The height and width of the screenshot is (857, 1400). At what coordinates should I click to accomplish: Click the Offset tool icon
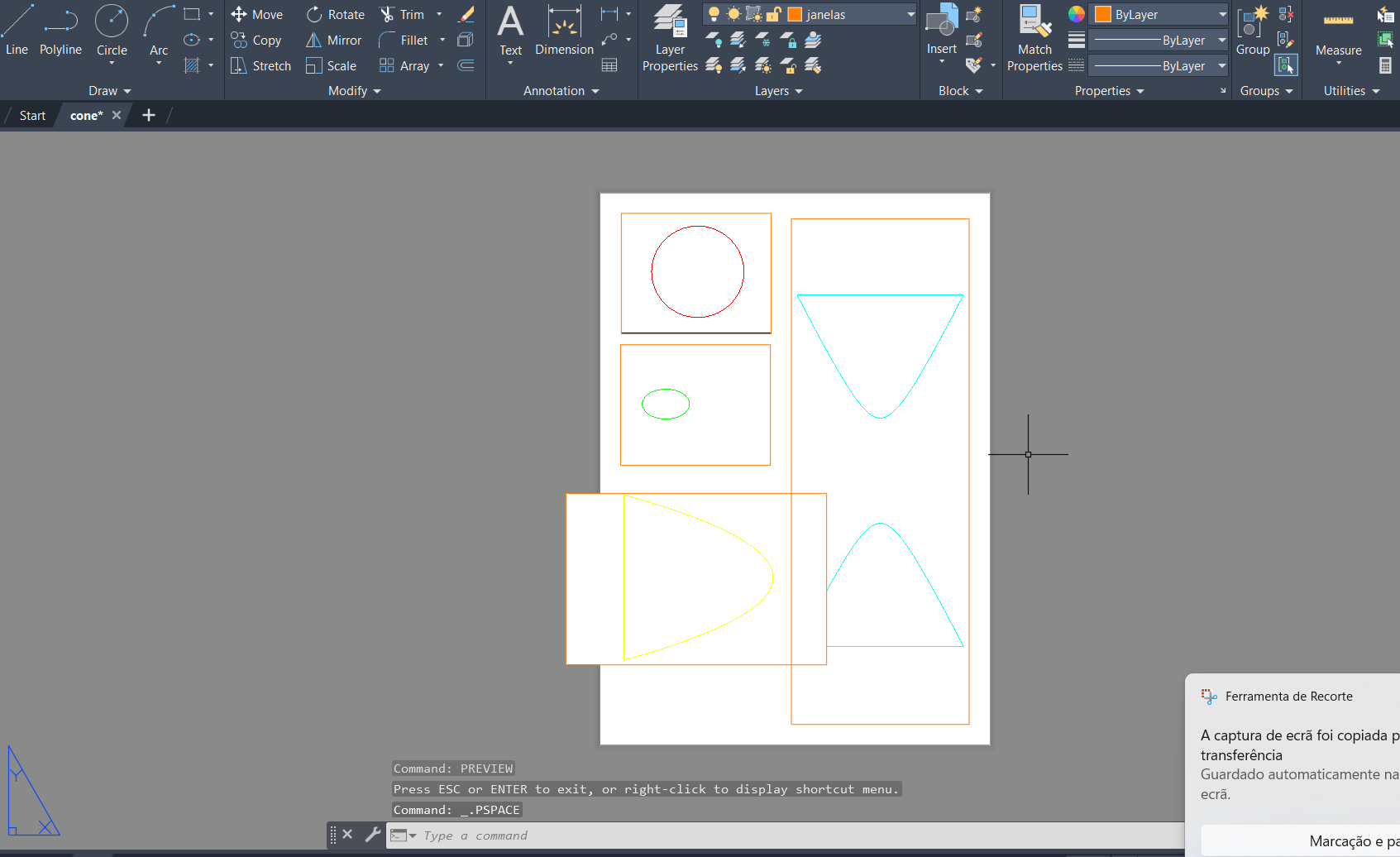pyautogui.click(x=466, y=65)
